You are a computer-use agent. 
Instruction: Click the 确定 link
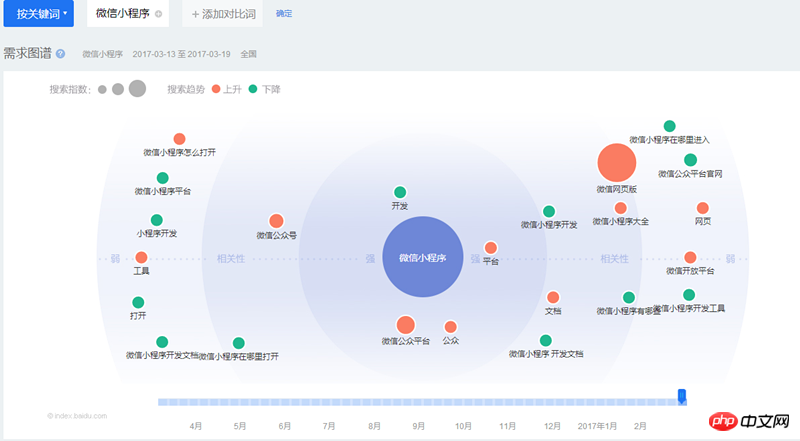click(284, 14)
